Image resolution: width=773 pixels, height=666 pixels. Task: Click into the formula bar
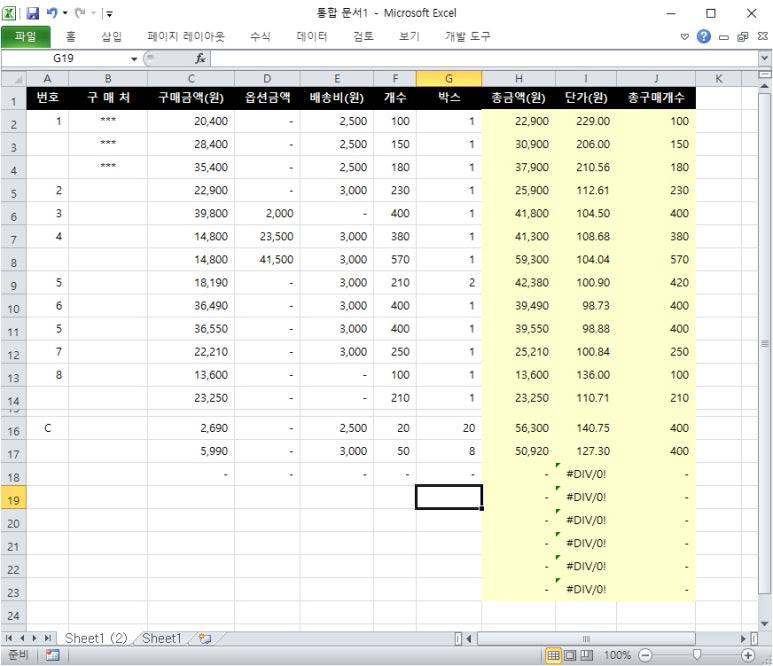[x=484, y=59]
